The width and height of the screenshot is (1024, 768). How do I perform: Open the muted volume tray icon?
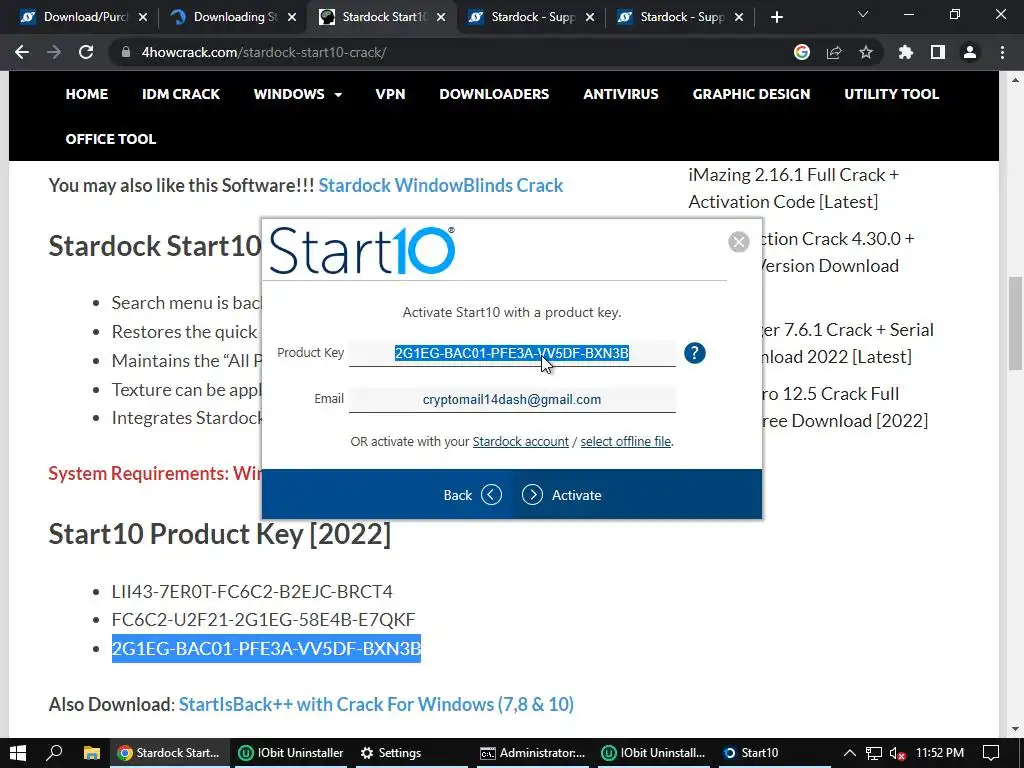(897, 753)
